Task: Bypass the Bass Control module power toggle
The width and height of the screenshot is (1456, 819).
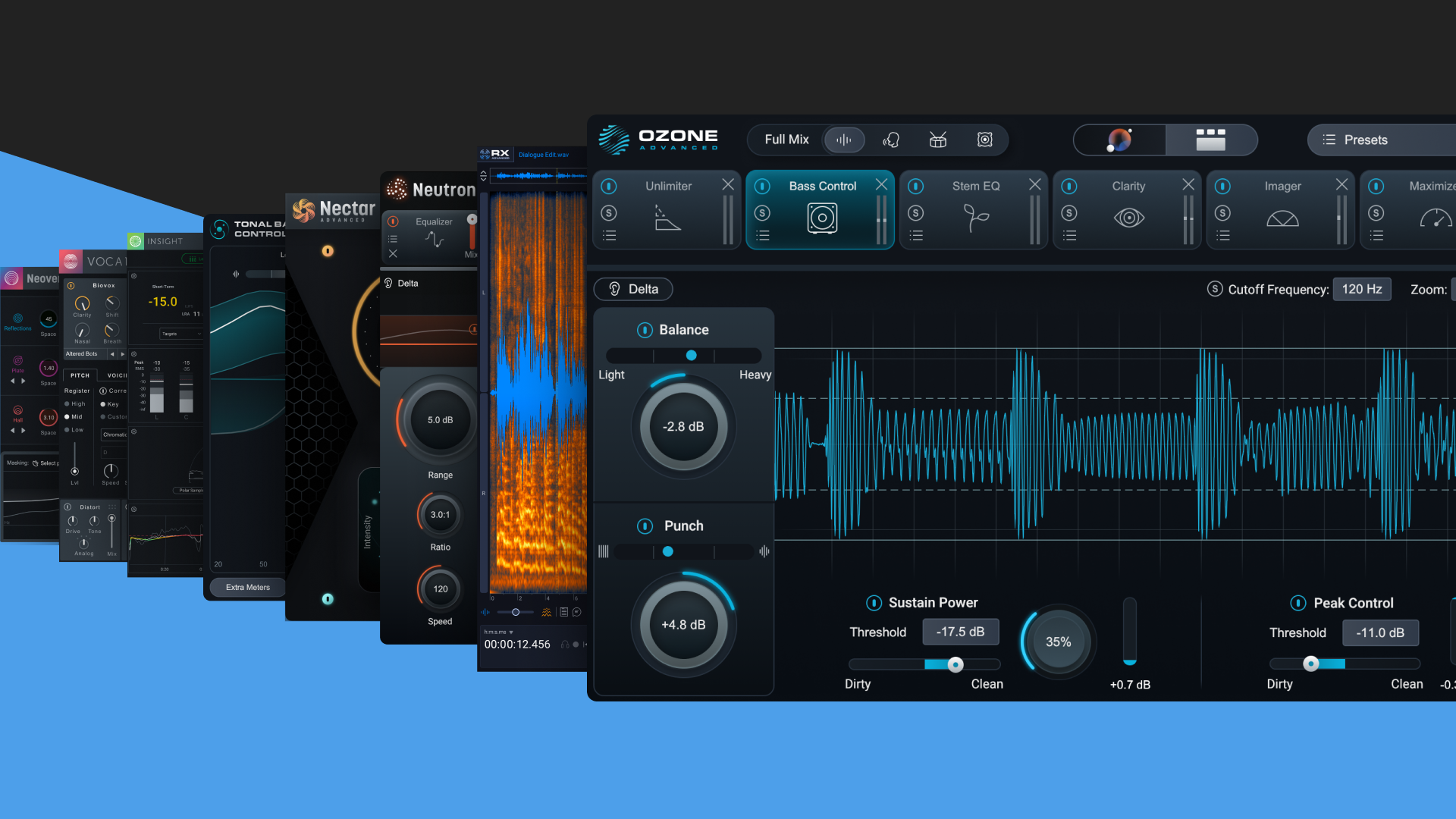Action: pyautogui.click(x=762, y=186)
